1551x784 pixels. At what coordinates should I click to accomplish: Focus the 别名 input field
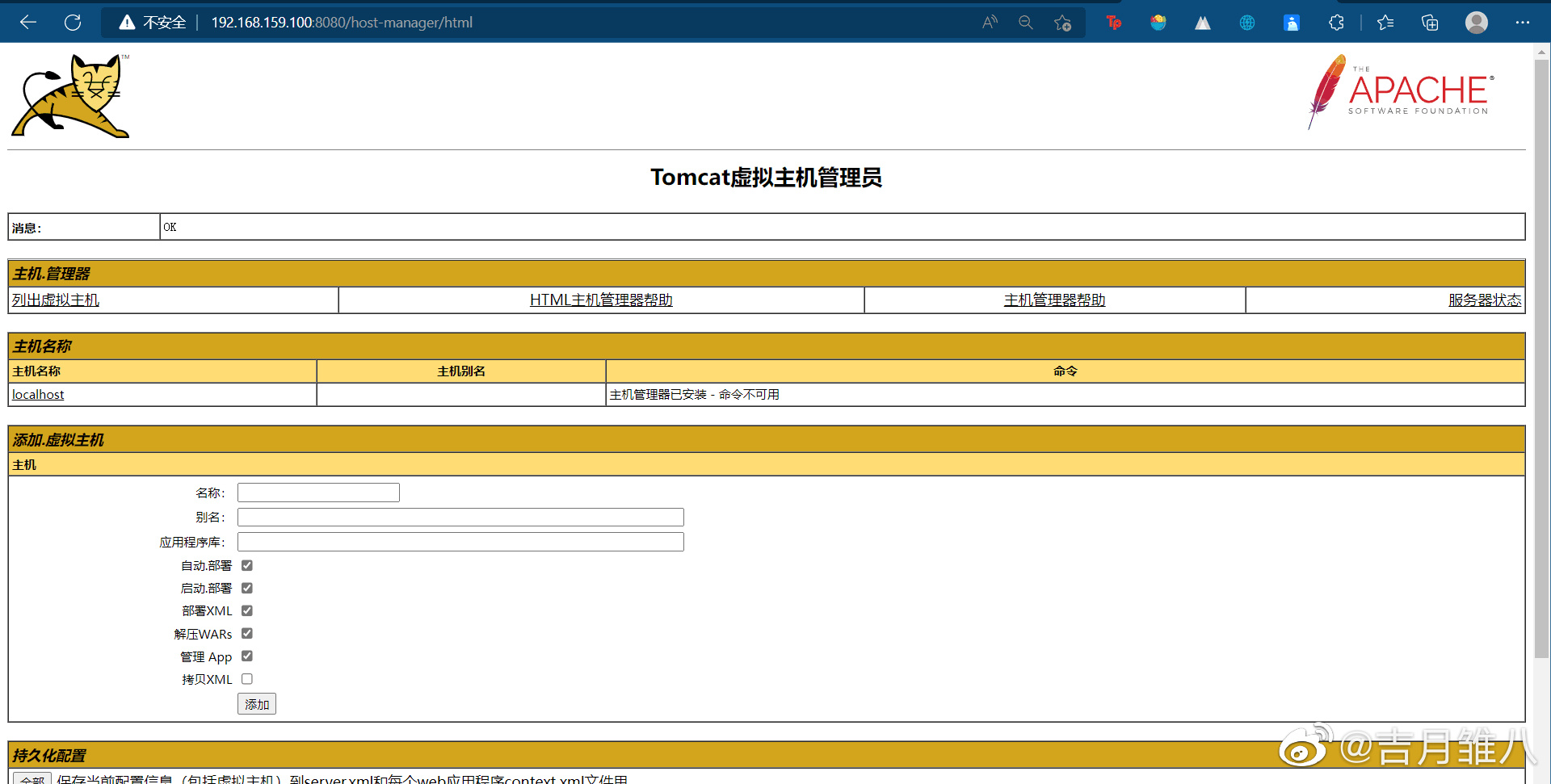pyautogui.click(x=460, y=517)
